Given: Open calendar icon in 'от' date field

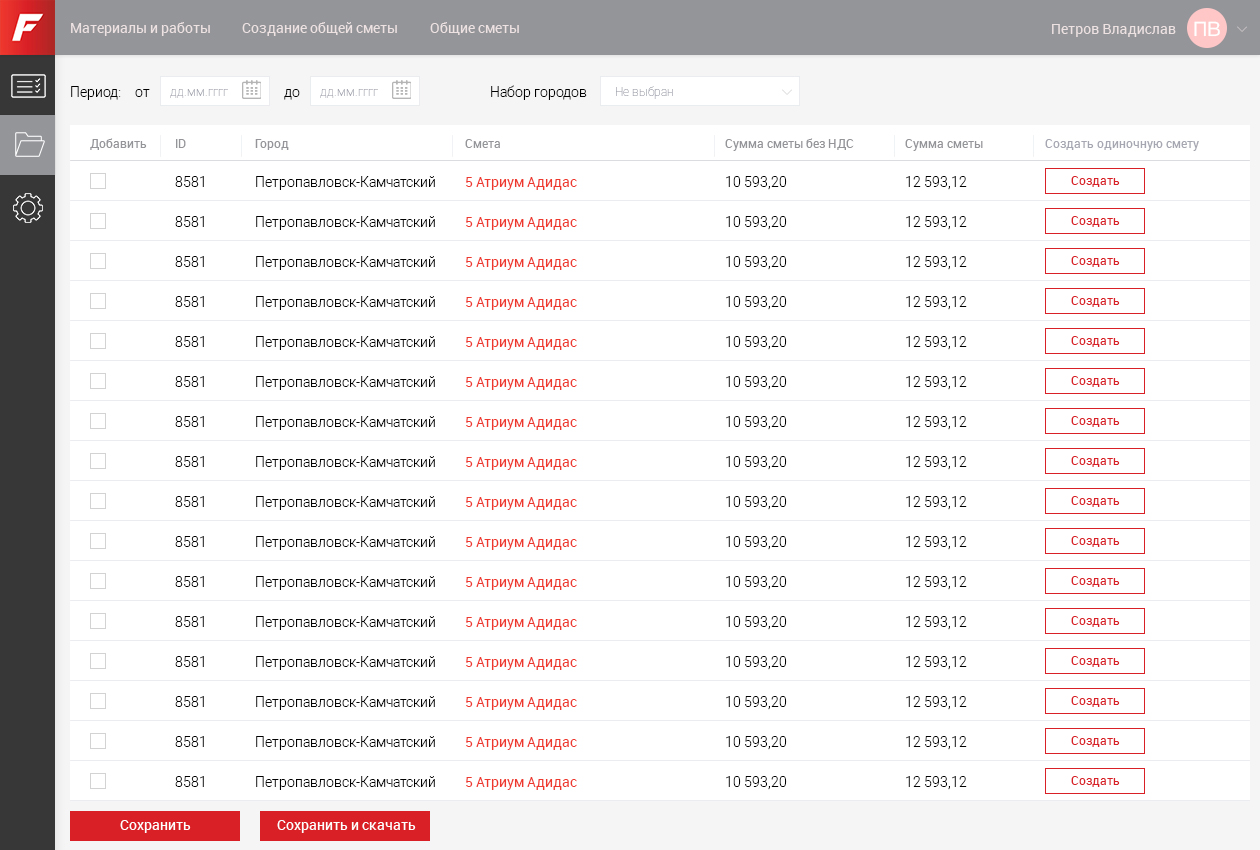Looking at the screenshot, I should (252, 90).
